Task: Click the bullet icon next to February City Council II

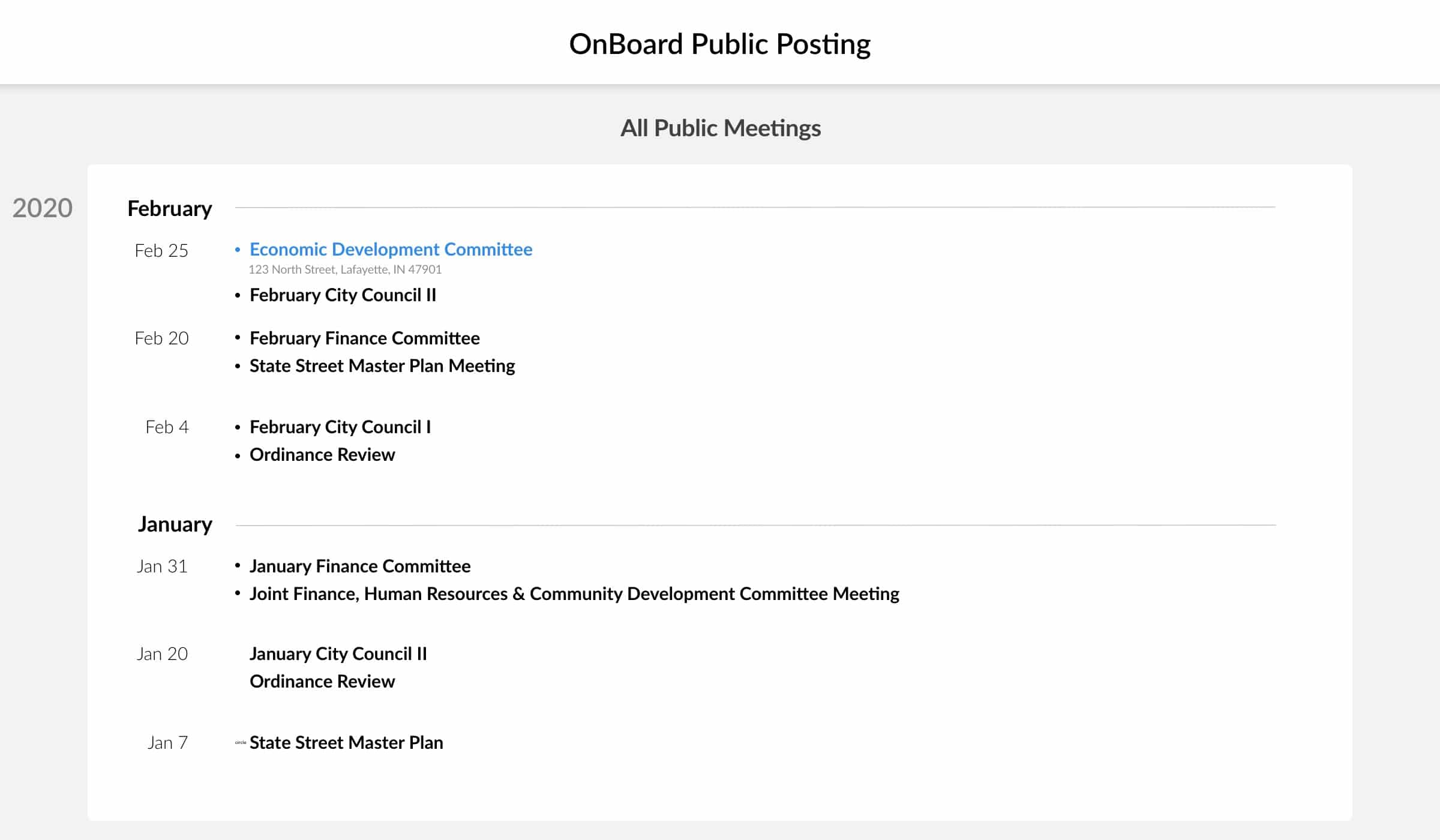Action: tap(238, 295)
